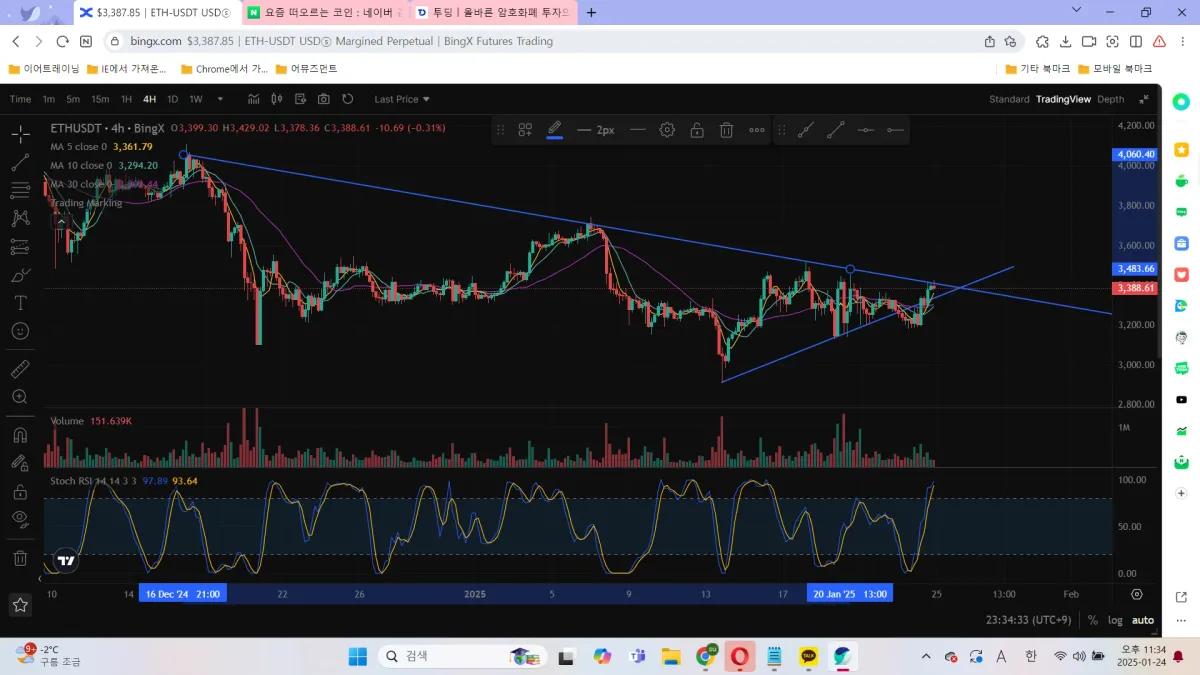Take a chart snapshot with camera icon
Screen dimensions: 1200x675
(324, 99)
